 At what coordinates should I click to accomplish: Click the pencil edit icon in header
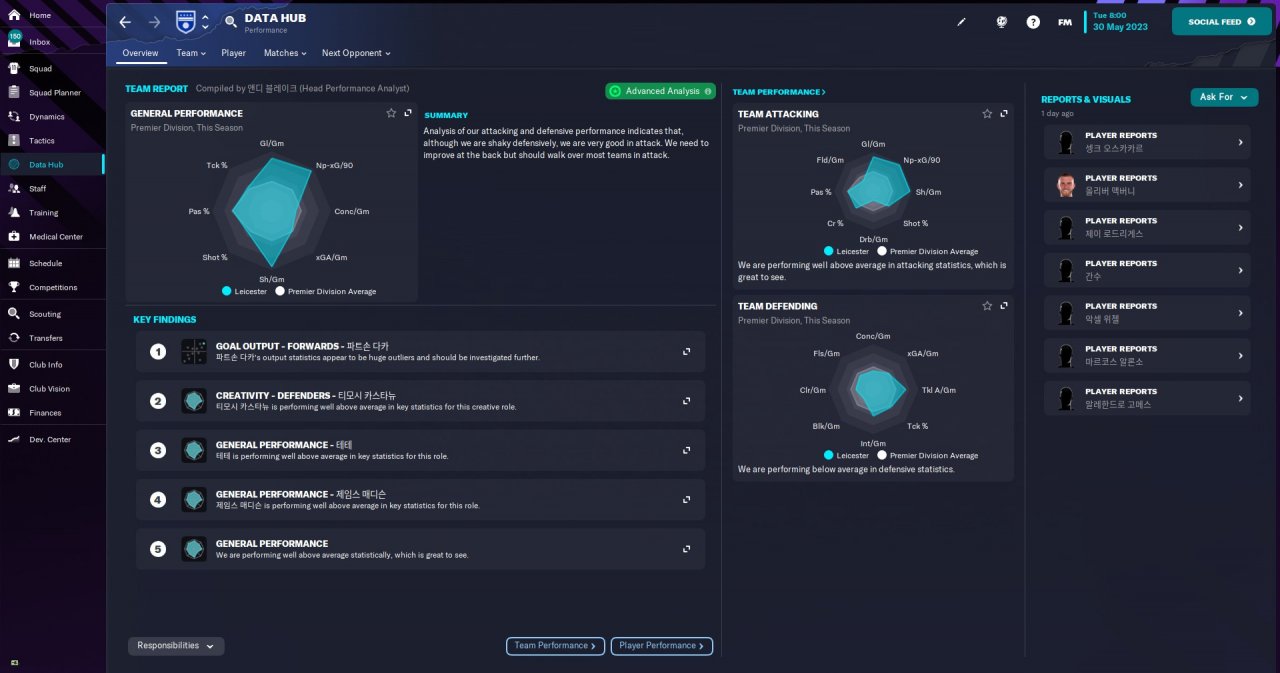(962, 22)
